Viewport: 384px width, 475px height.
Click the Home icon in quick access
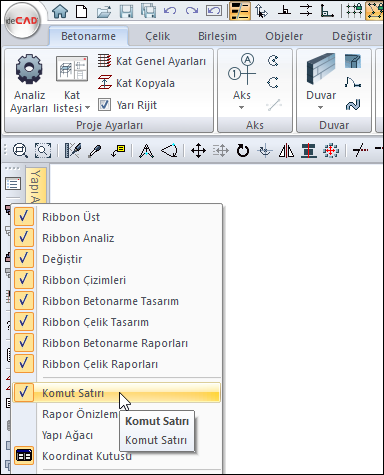coord(60,11)
